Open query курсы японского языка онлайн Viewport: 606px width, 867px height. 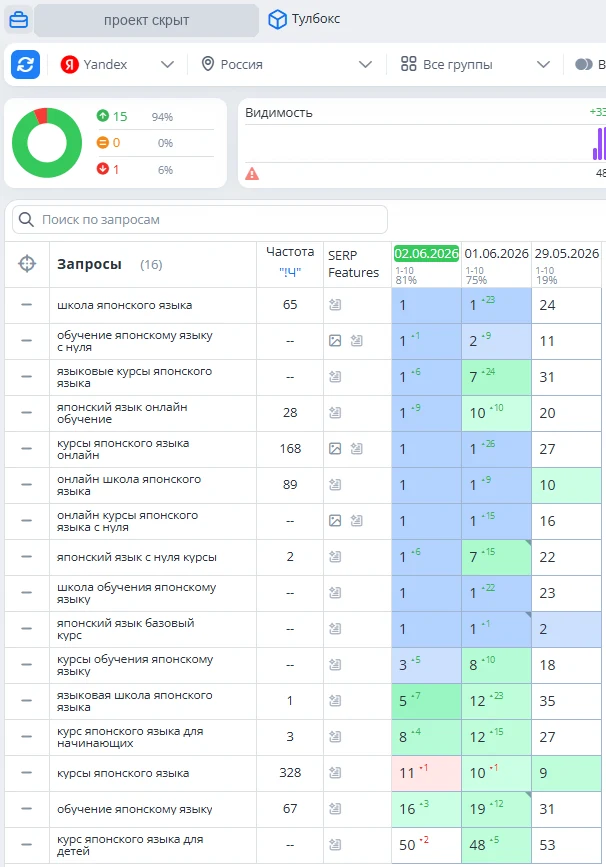point(123,449)
